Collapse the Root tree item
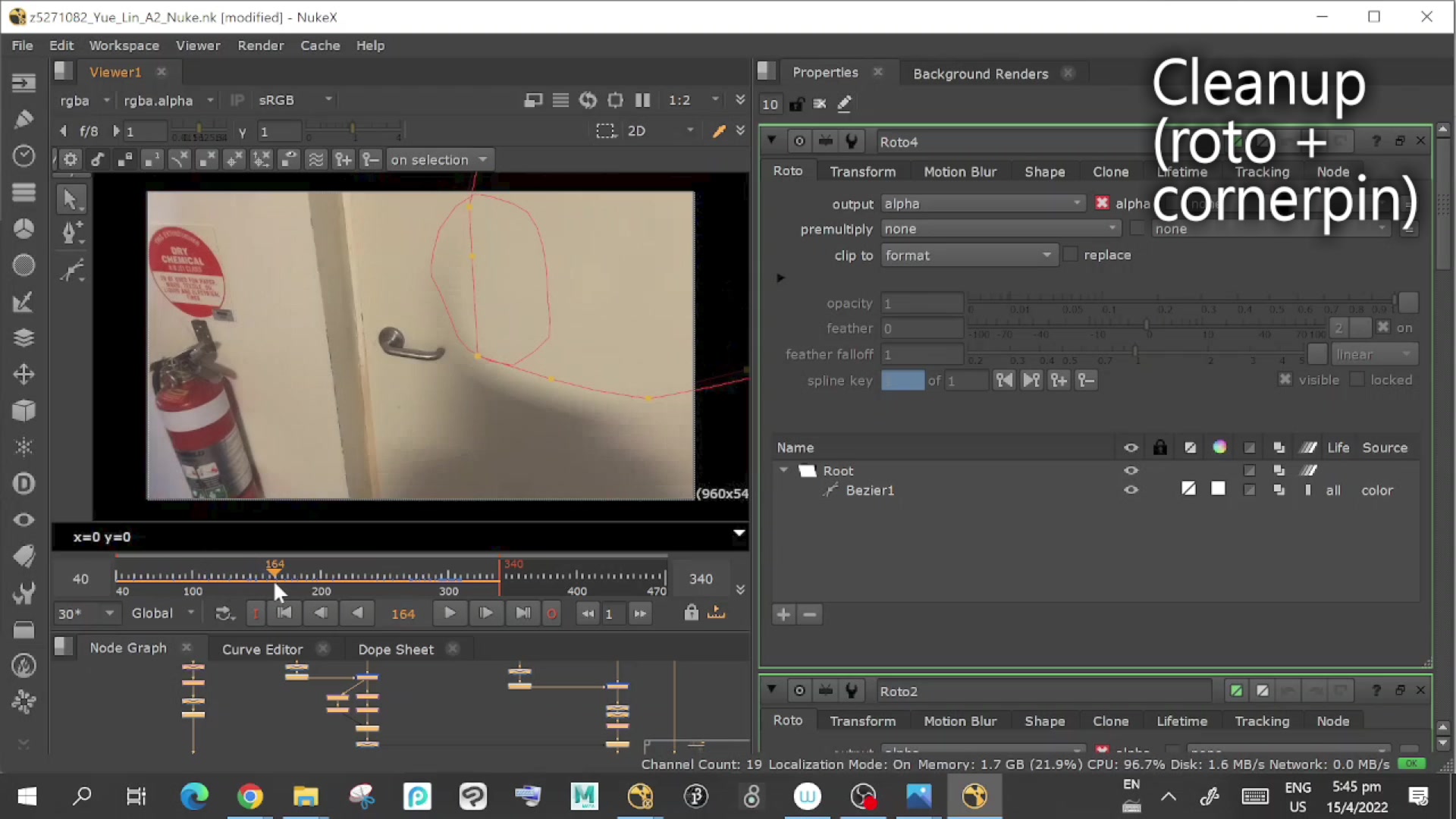Screen dimensions: 1456x819 tap(784, 470)
